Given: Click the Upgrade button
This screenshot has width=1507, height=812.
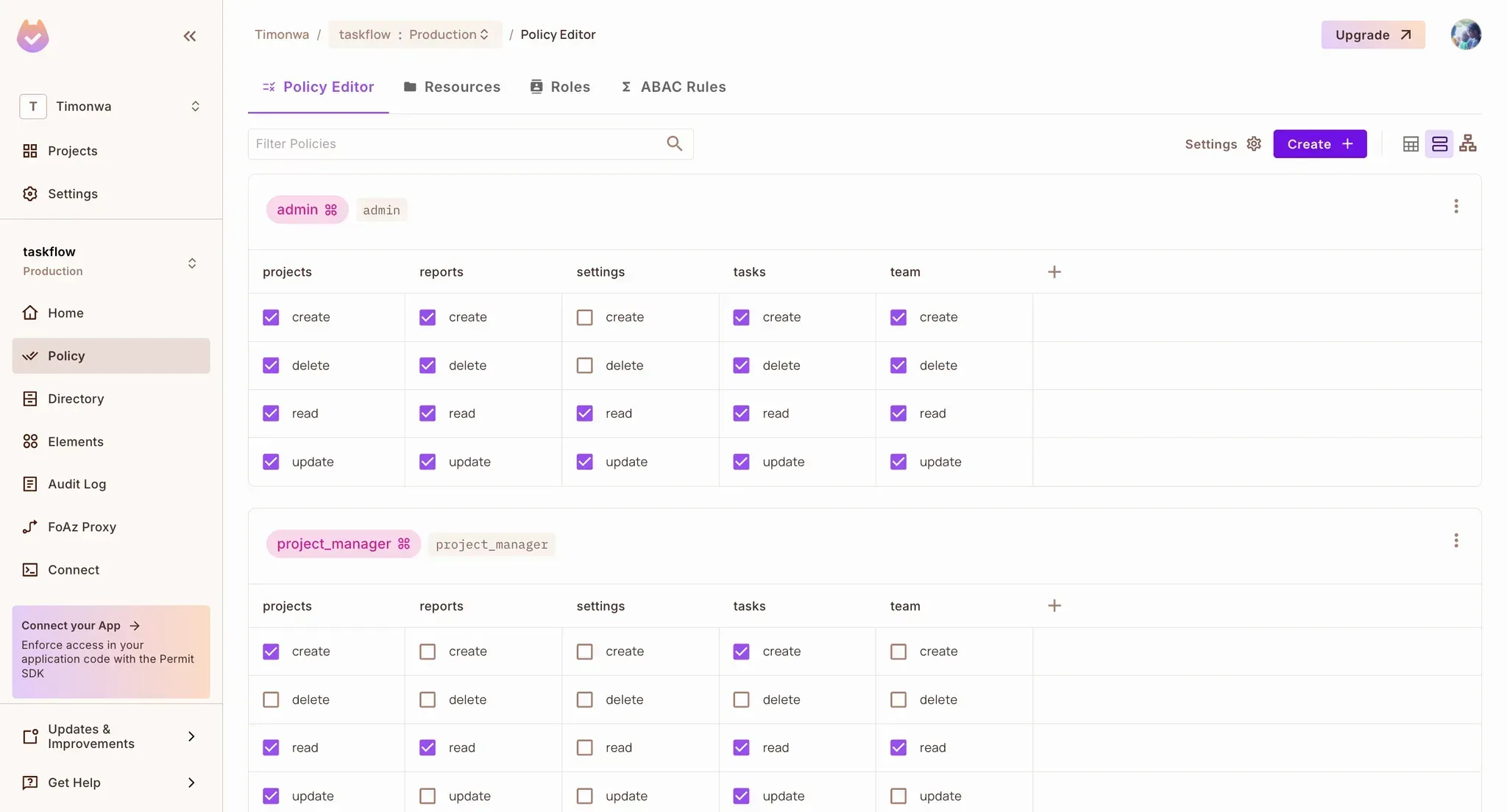Looking at the screenshot, I should point(1372,35).
